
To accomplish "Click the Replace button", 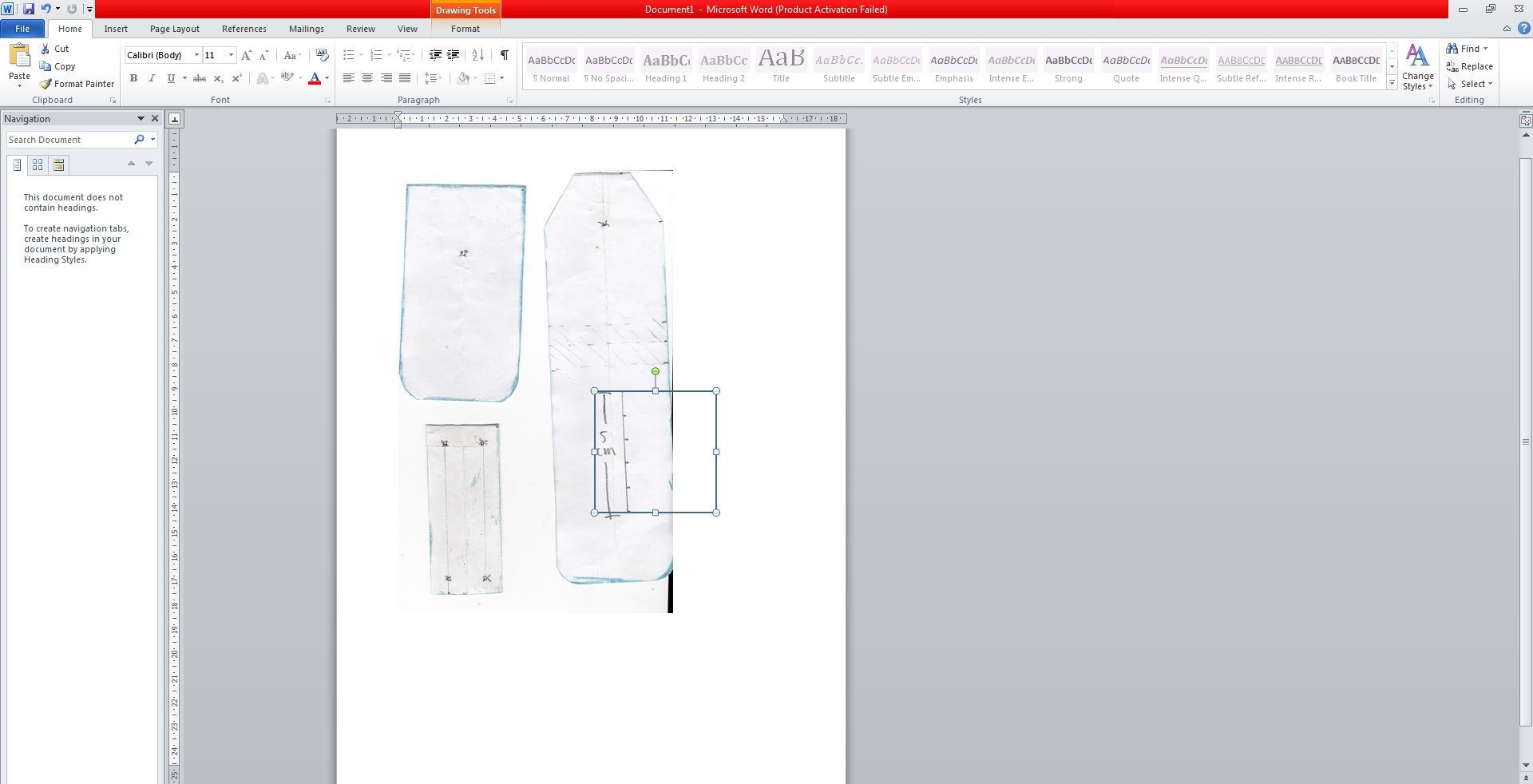I will click(1469, 66).
